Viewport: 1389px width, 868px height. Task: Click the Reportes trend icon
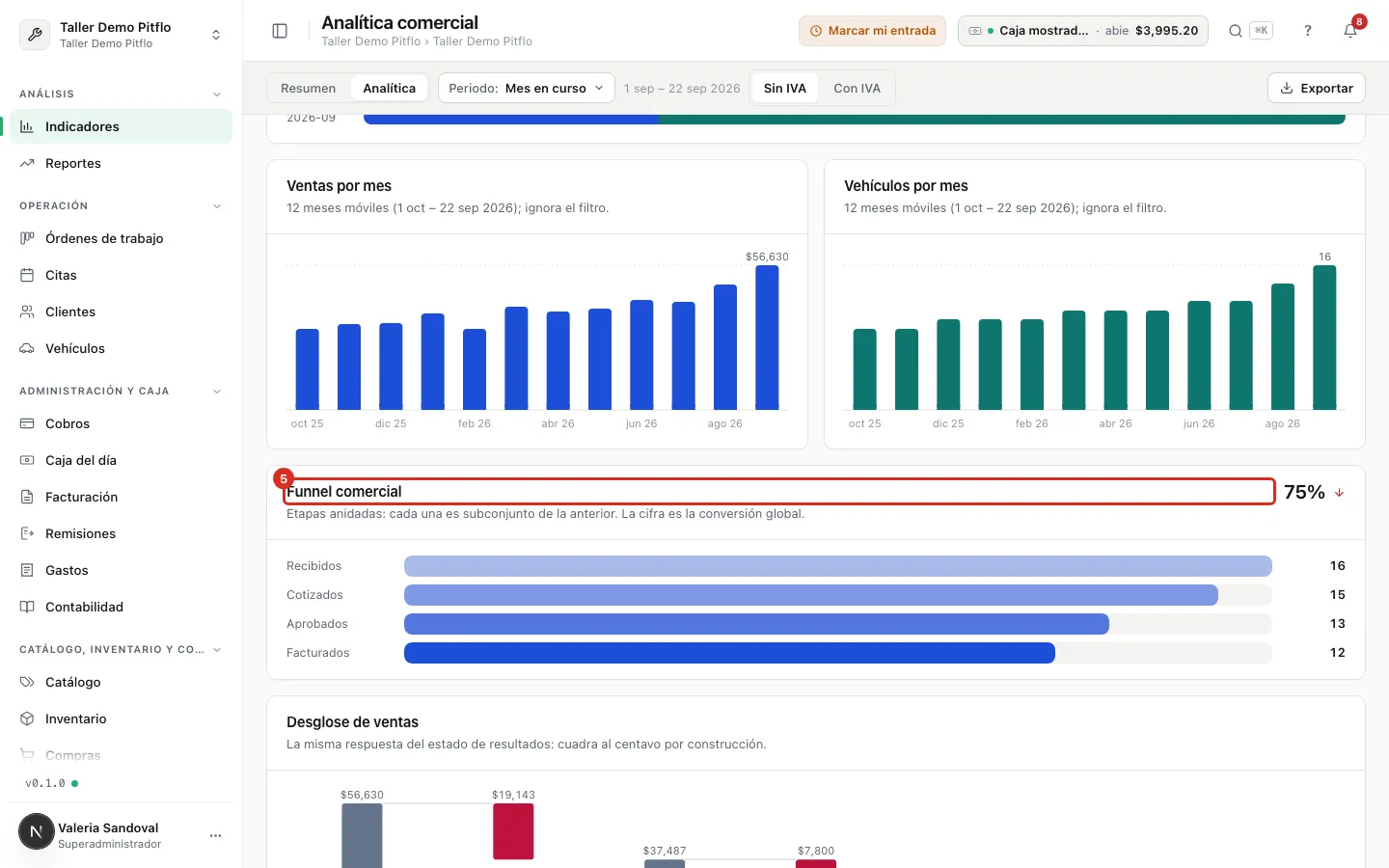pos(27,163)
